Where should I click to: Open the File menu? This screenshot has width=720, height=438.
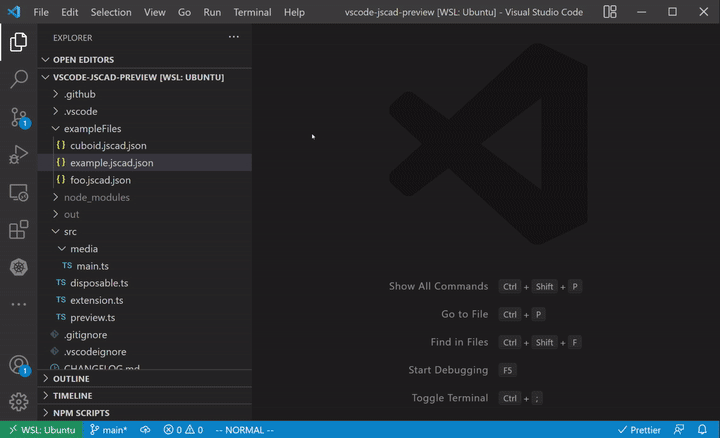[x=41, y=12]
